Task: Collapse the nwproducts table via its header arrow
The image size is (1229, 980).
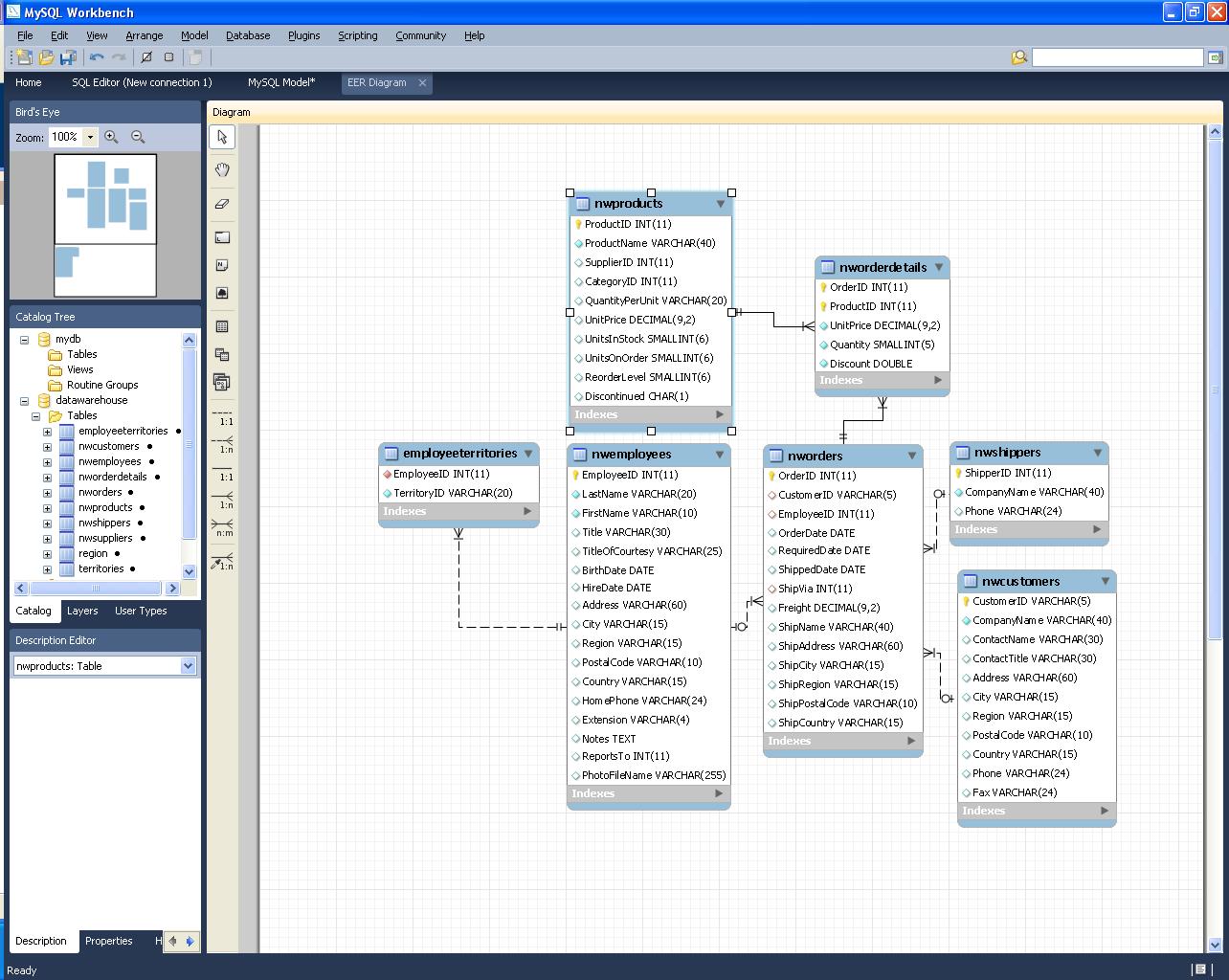Action: [x=721, y=203]
